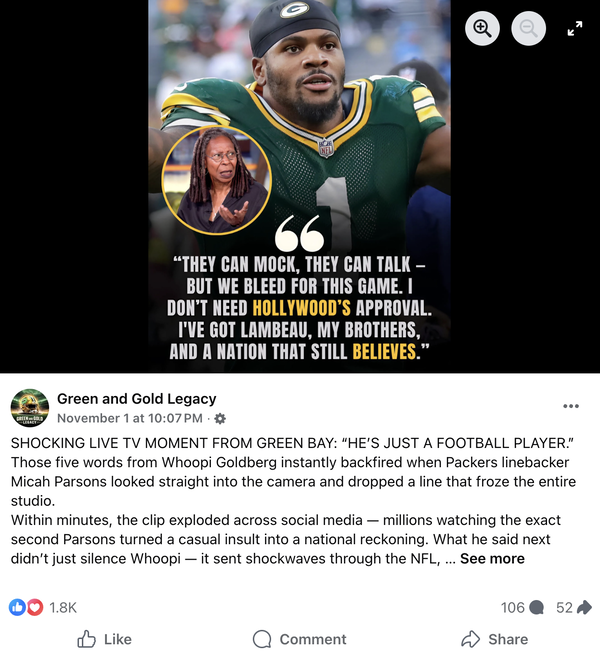The width and height of the screenshot is (600, 665).
Task: Click the Packers player photo image
Action: pos(299,186)
